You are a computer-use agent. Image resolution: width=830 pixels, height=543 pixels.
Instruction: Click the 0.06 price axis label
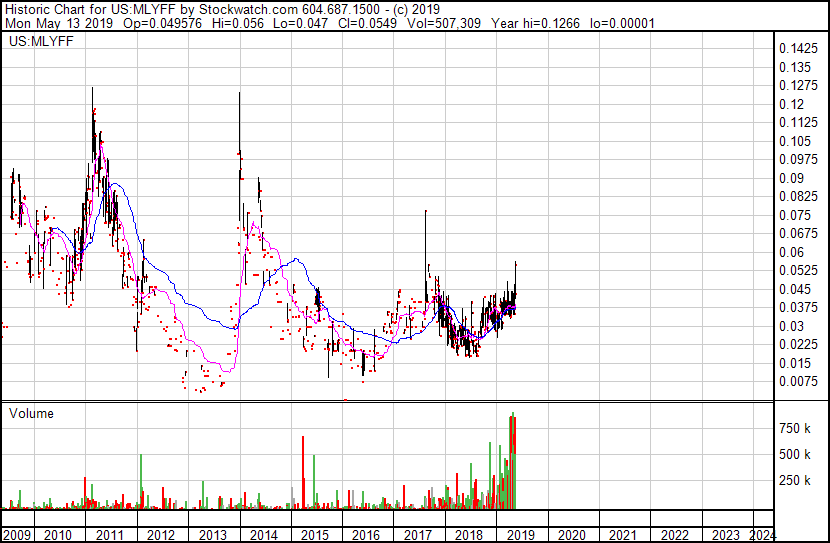791,252
